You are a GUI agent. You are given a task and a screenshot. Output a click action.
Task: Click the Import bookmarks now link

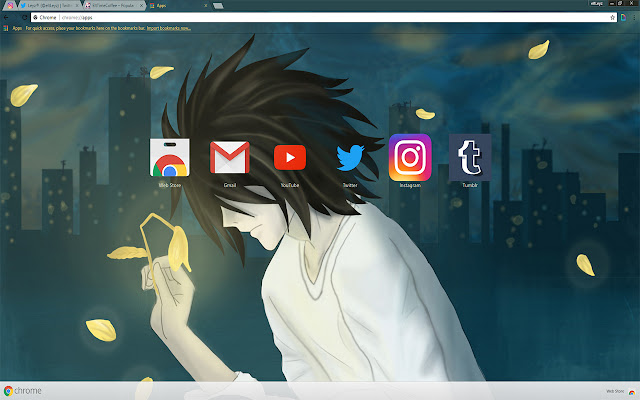[x=169, y=28]
